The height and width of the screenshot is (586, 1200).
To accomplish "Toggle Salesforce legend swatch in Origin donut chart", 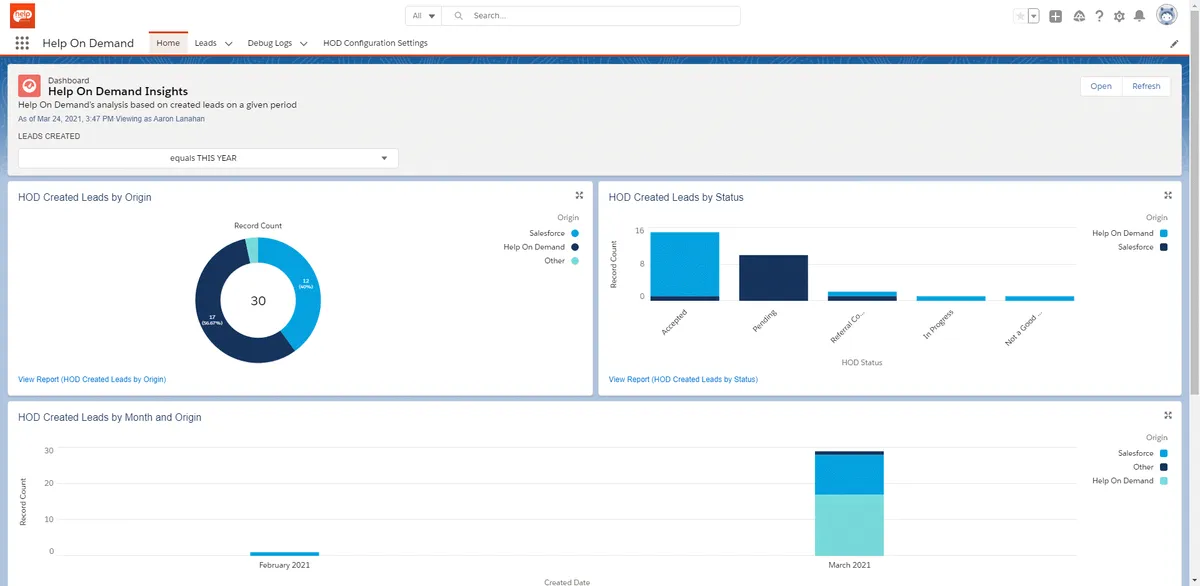I will pyautogui.click(x=575, y=233).
